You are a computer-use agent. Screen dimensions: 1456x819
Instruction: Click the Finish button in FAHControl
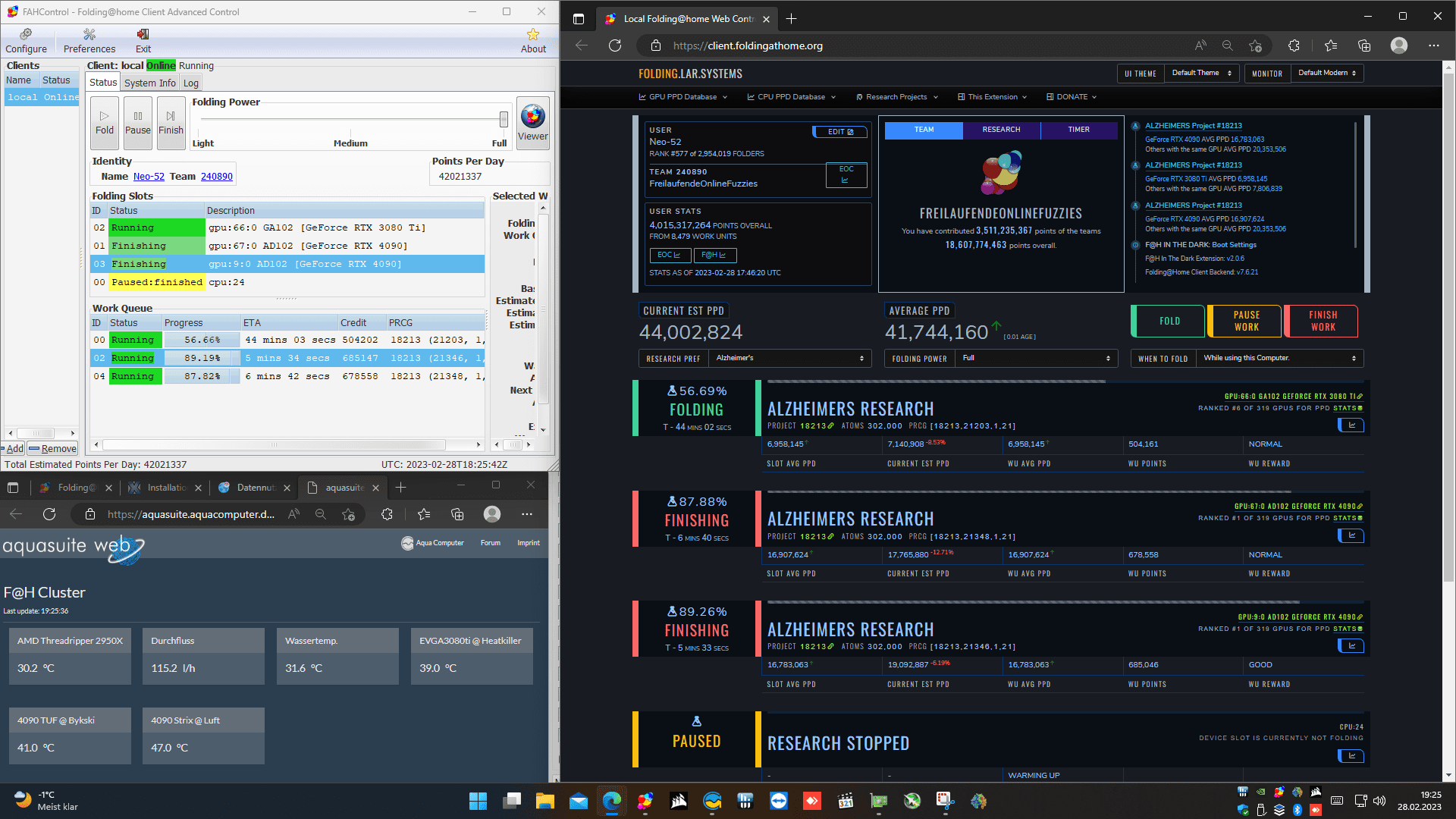coord(171,122)
